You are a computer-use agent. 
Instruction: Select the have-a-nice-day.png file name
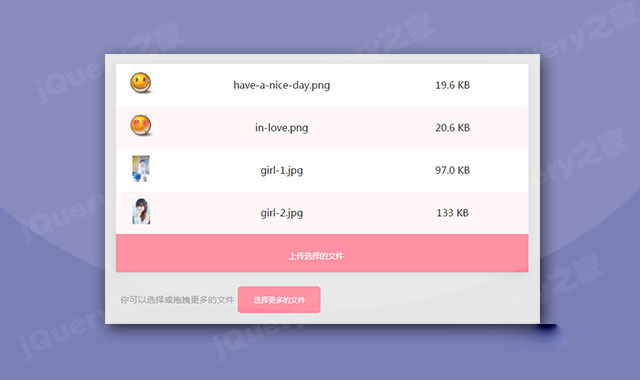(x=282, y=85)
